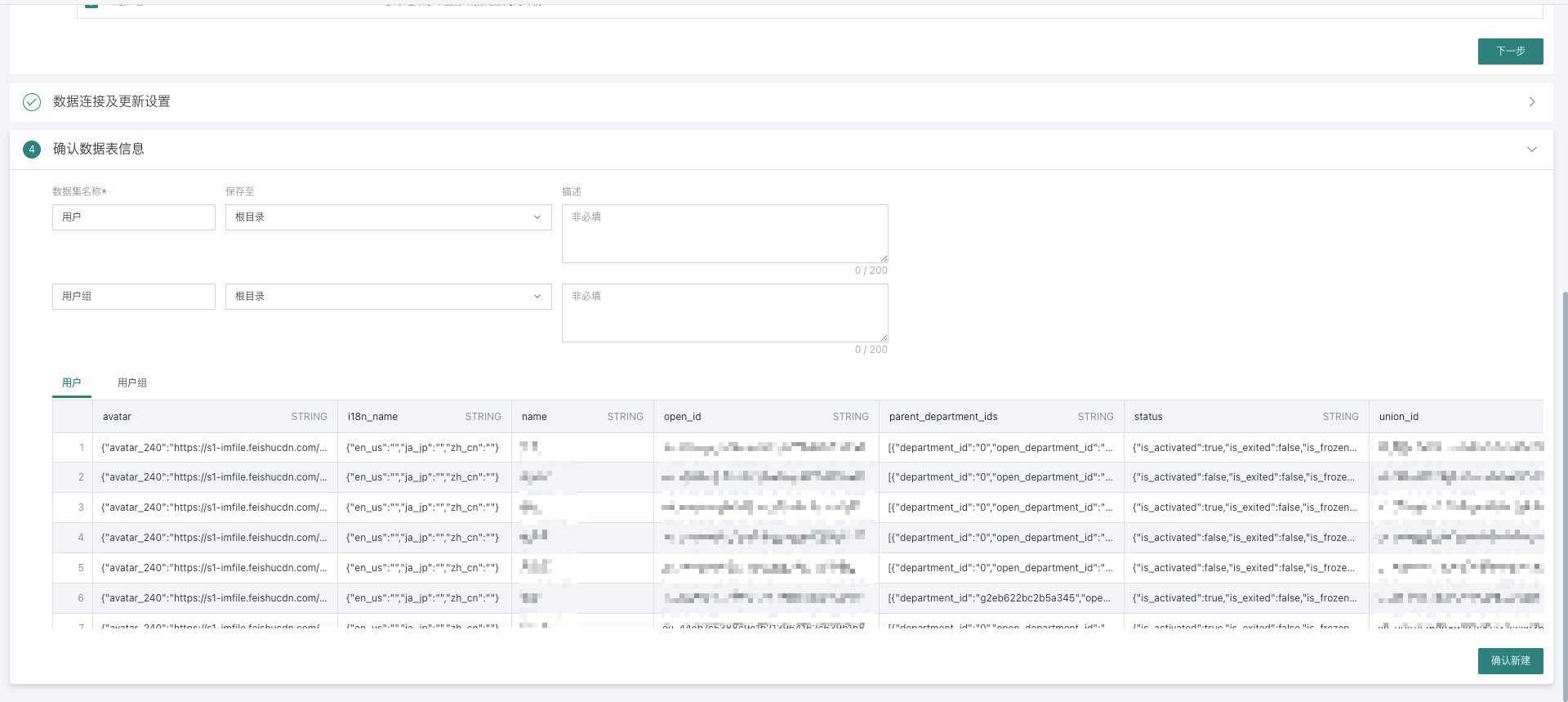This screenshot has width=1568, height=702.
Task: Open the 根目录 dropdown for 用户组 dataset
Action: (x=388, y=297)
